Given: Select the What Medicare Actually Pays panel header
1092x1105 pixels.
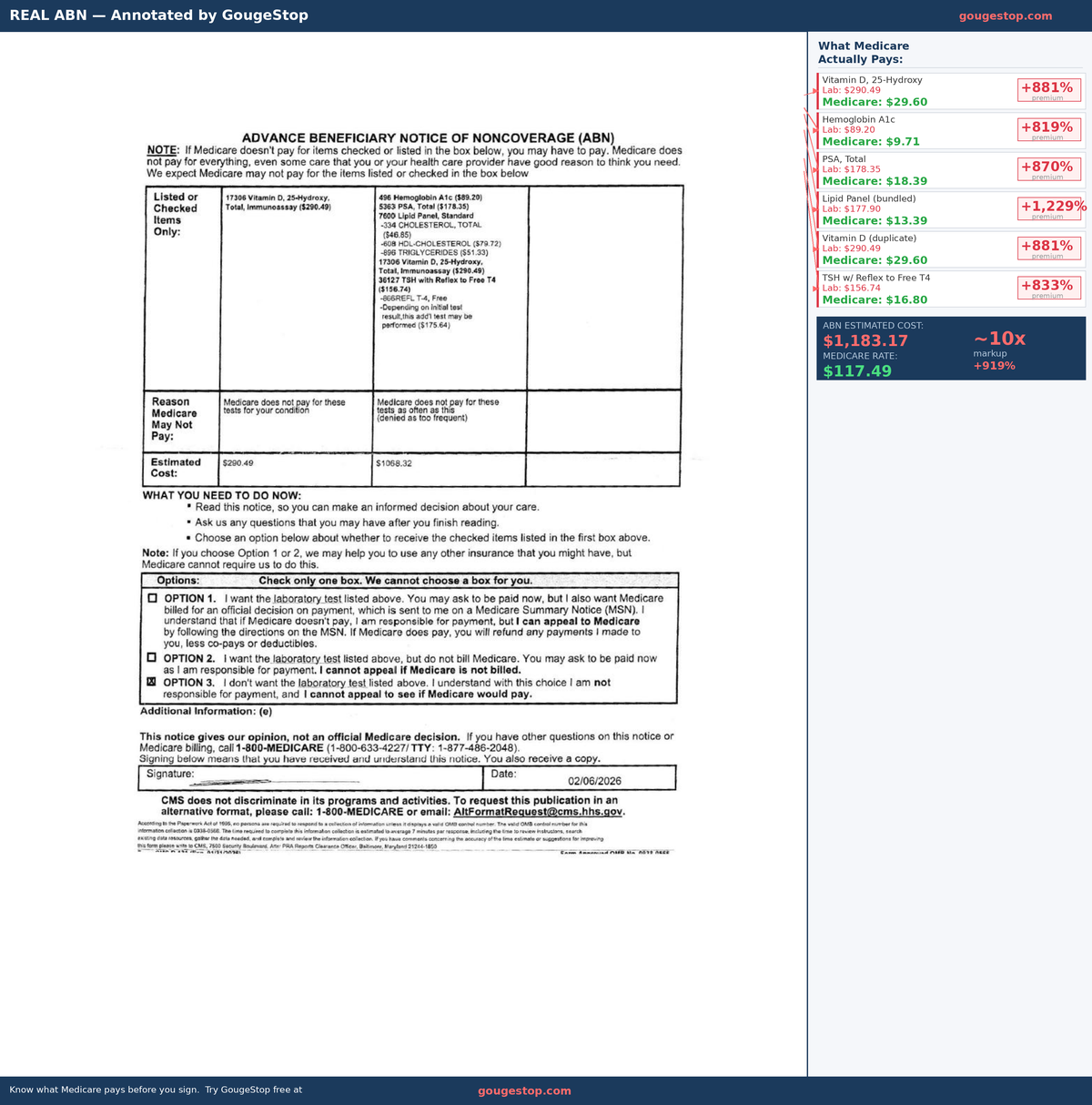Looking at the screenshot, I should tap(864, 52).
